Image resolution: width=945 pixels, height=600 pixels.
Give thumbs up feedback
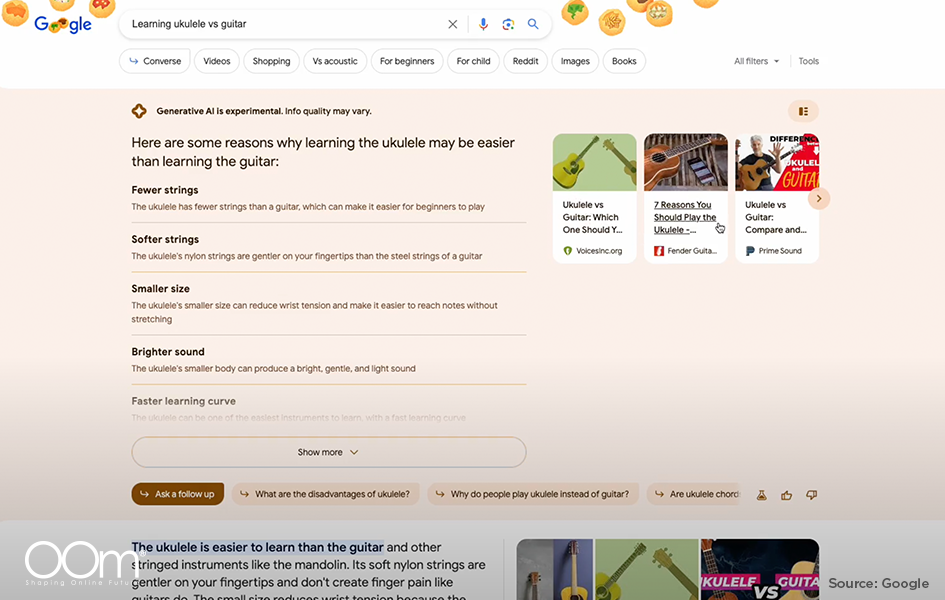pos(786,495)
